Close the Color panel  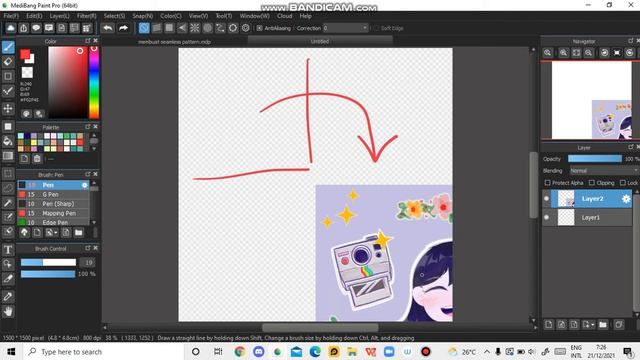pyautogui.click(x=96, y=41)
